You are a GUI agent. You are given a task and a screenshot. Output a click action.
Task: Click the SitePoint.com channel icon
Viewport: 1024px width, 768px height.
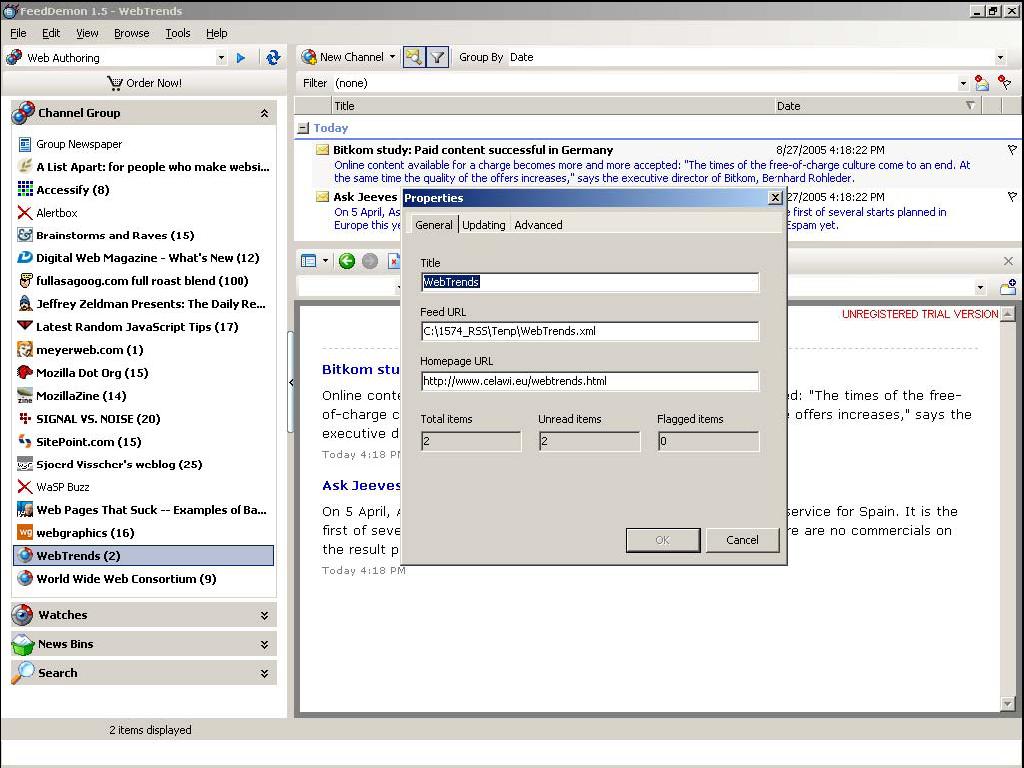coord(25,441)
